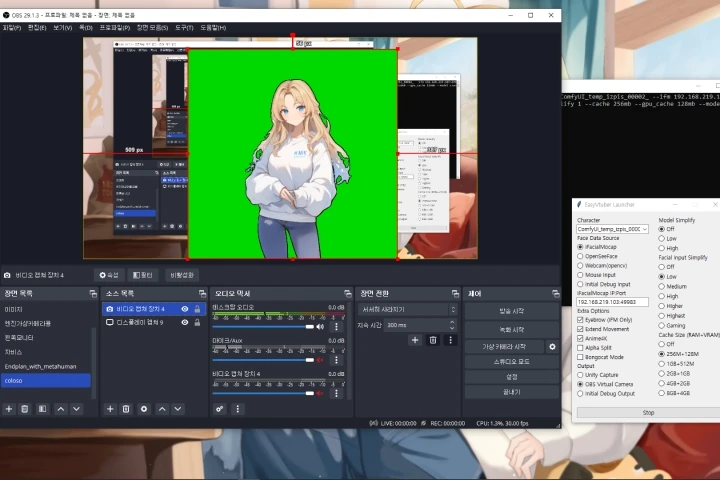Pop out the 장면 전환 dock icon
The width and height of the screenshot is (720, 480).
point(456,294)
